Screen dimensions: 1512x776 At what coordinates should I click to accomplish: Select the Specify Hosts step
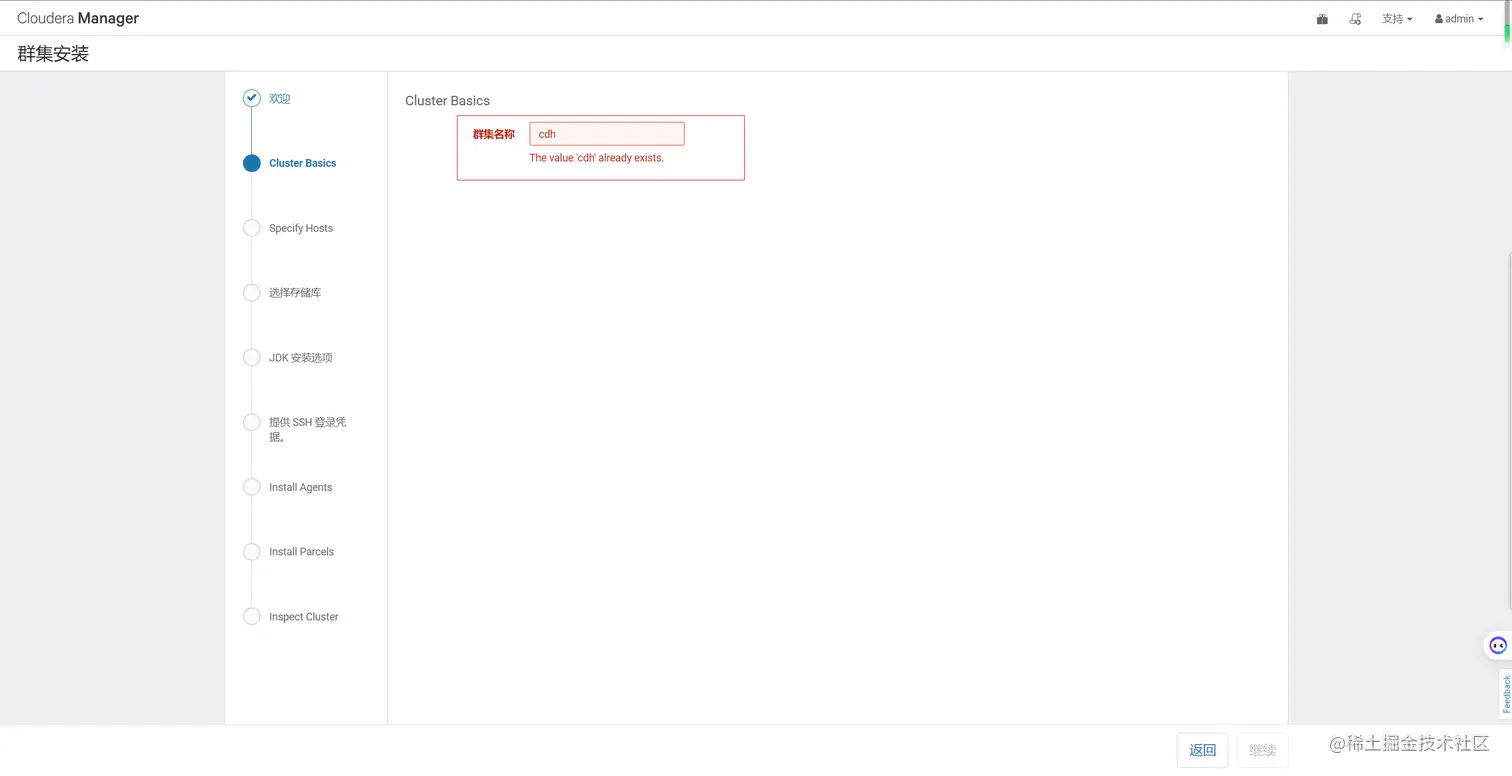click(x=300, y=228)
